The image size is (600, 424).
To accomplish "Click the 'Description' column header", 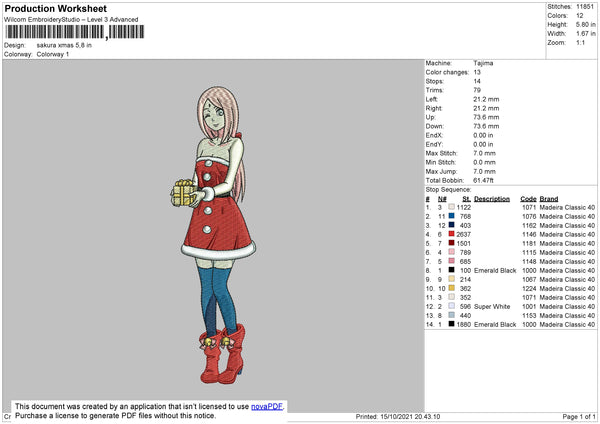I will (492, 199).
